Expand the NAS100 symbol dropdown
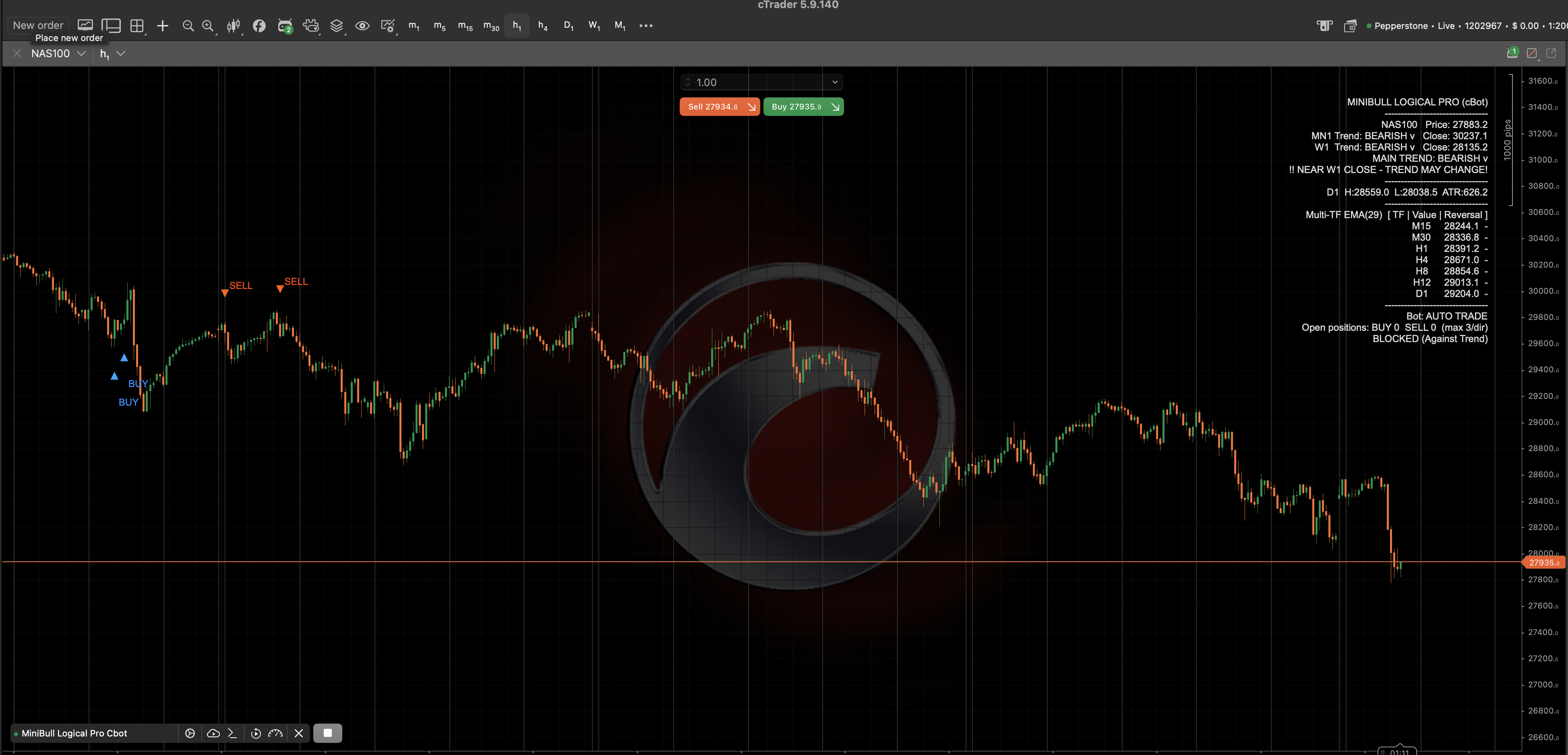Image resolution: width=1568 pixels, height=755 pixels. coord(81,54)
